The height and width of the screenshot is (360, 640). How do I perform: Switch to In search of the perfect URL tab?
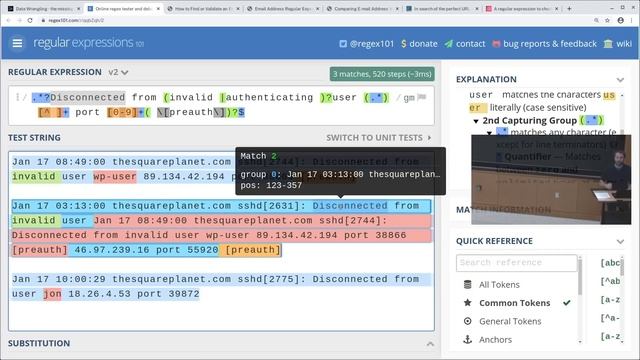pyautogui.click(x=442, y=8)
